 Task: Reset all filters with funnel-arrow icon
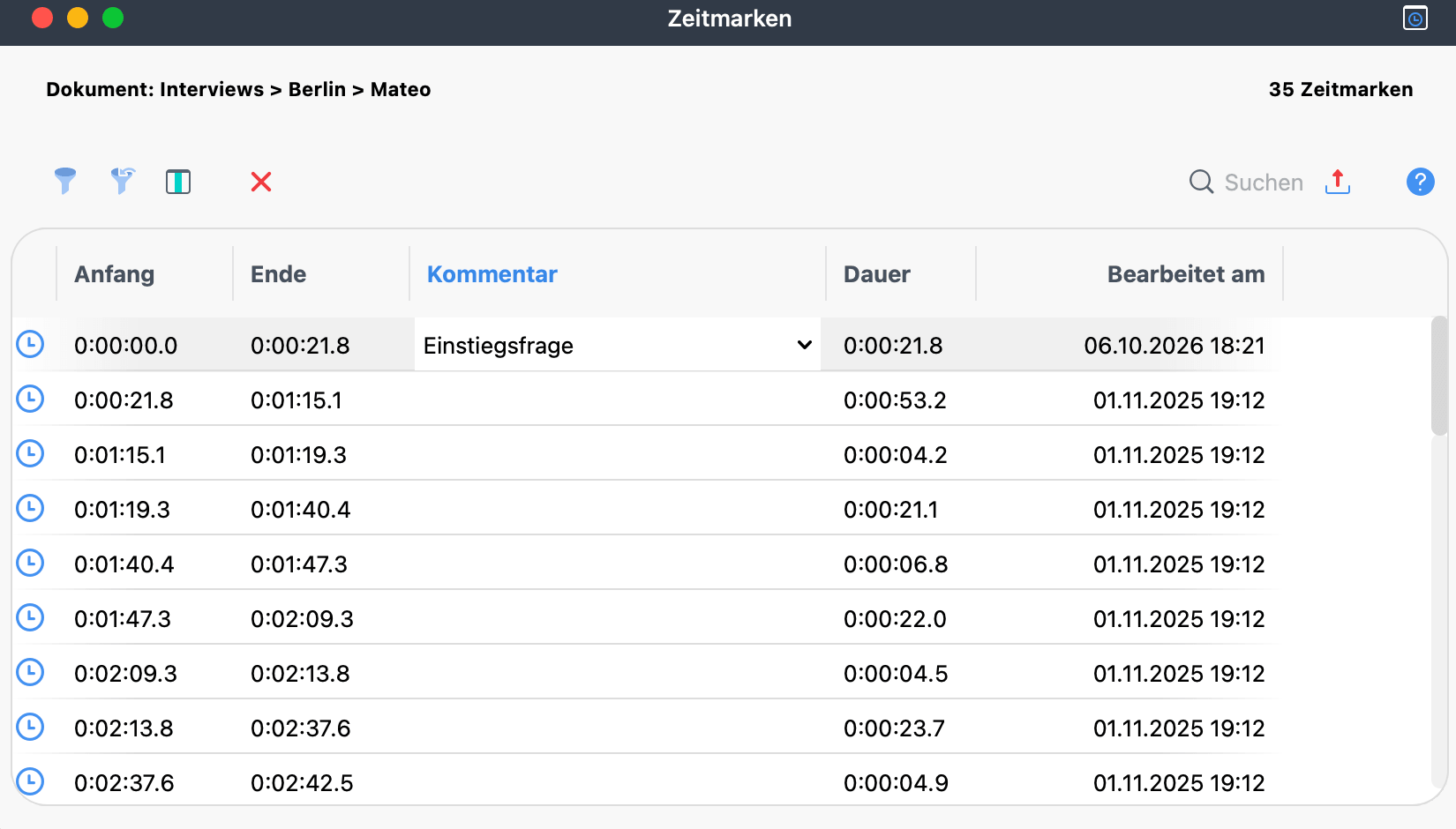[x=122, y=181]
